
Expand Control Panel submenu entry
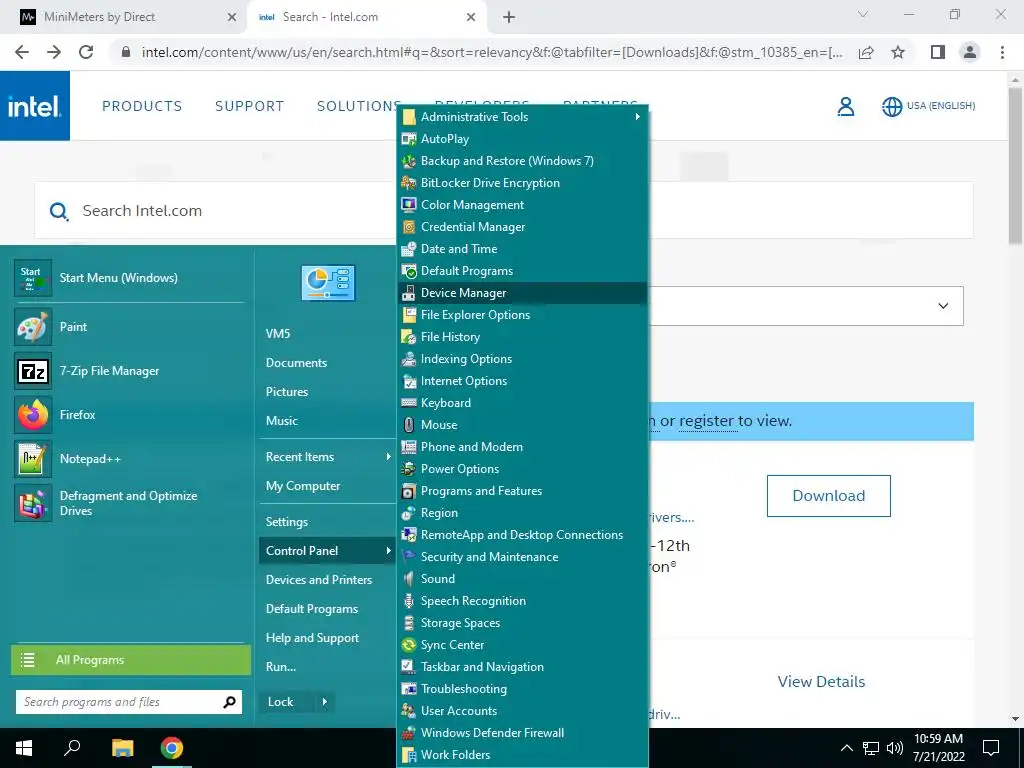tap(327, 551)
